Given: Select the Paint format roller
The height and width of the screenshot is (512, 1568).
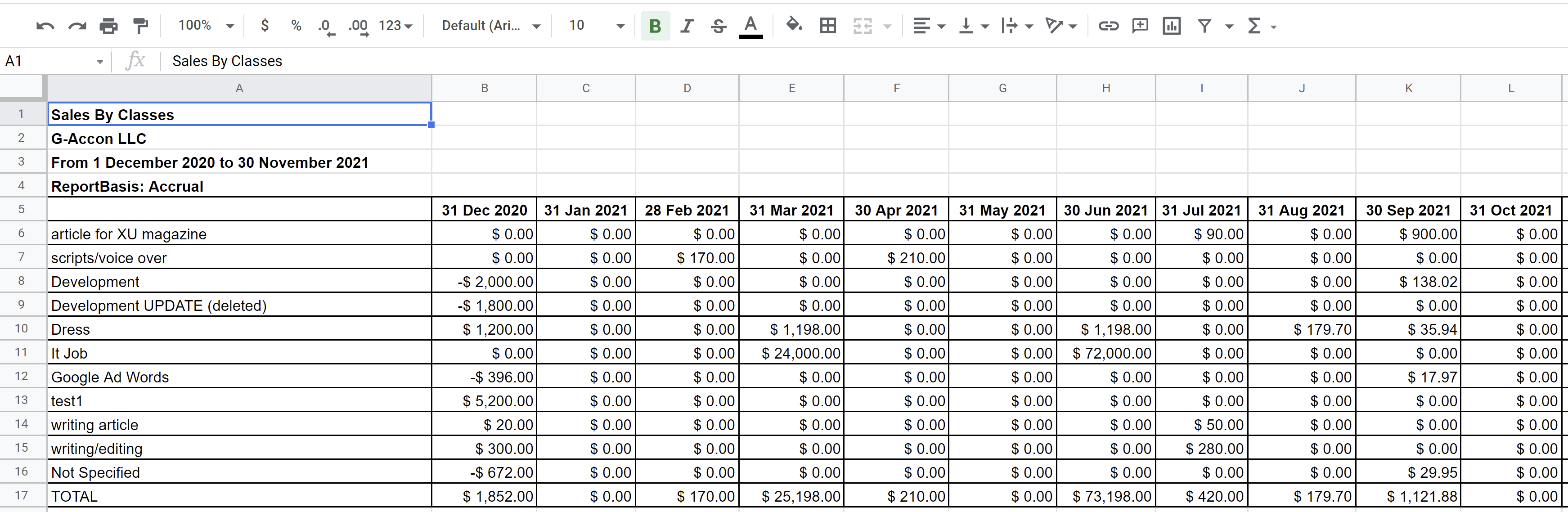Looking at the screenshot, I should coord(141,26).
